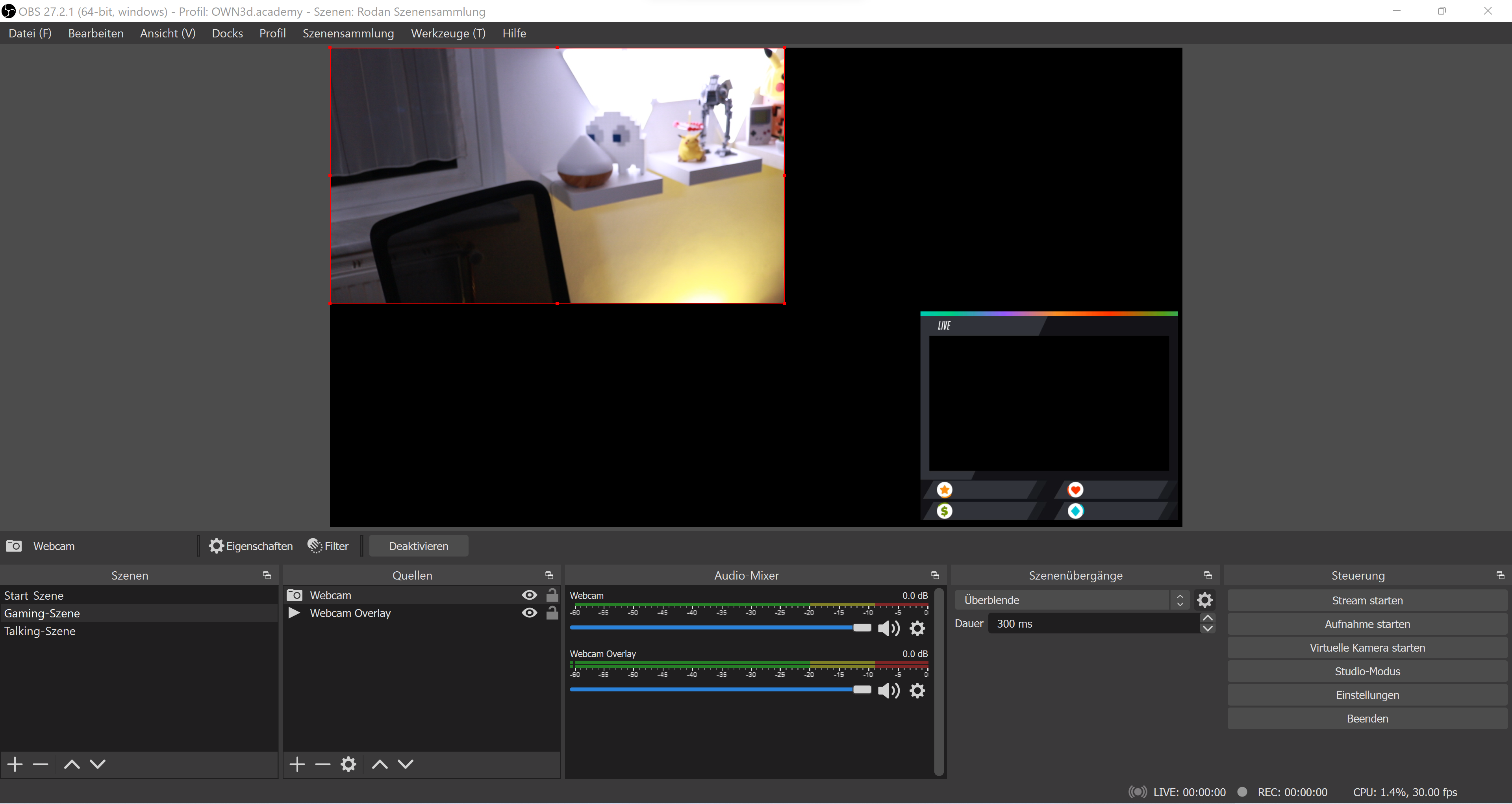Viewport: 1512px width, 804px height.
Task: Add a new scene with plus icon
Action: click(x=15, y=764)
